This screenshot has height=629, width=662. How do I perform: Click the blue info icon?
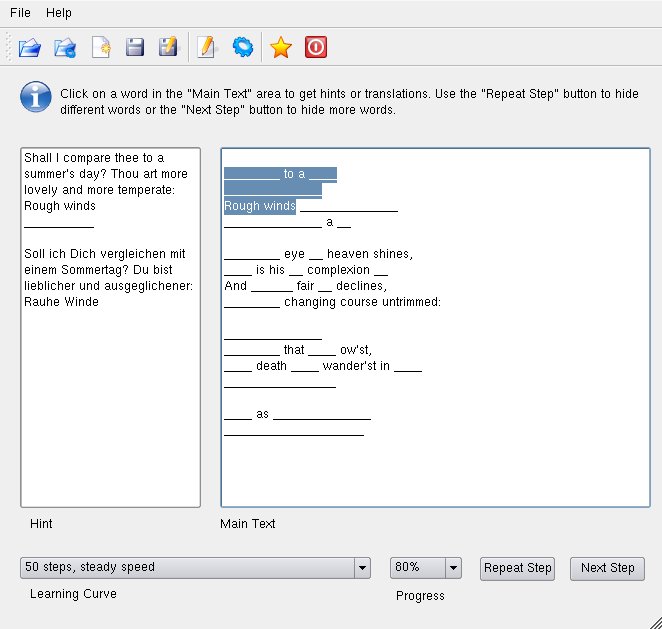[x=36, y=97]
